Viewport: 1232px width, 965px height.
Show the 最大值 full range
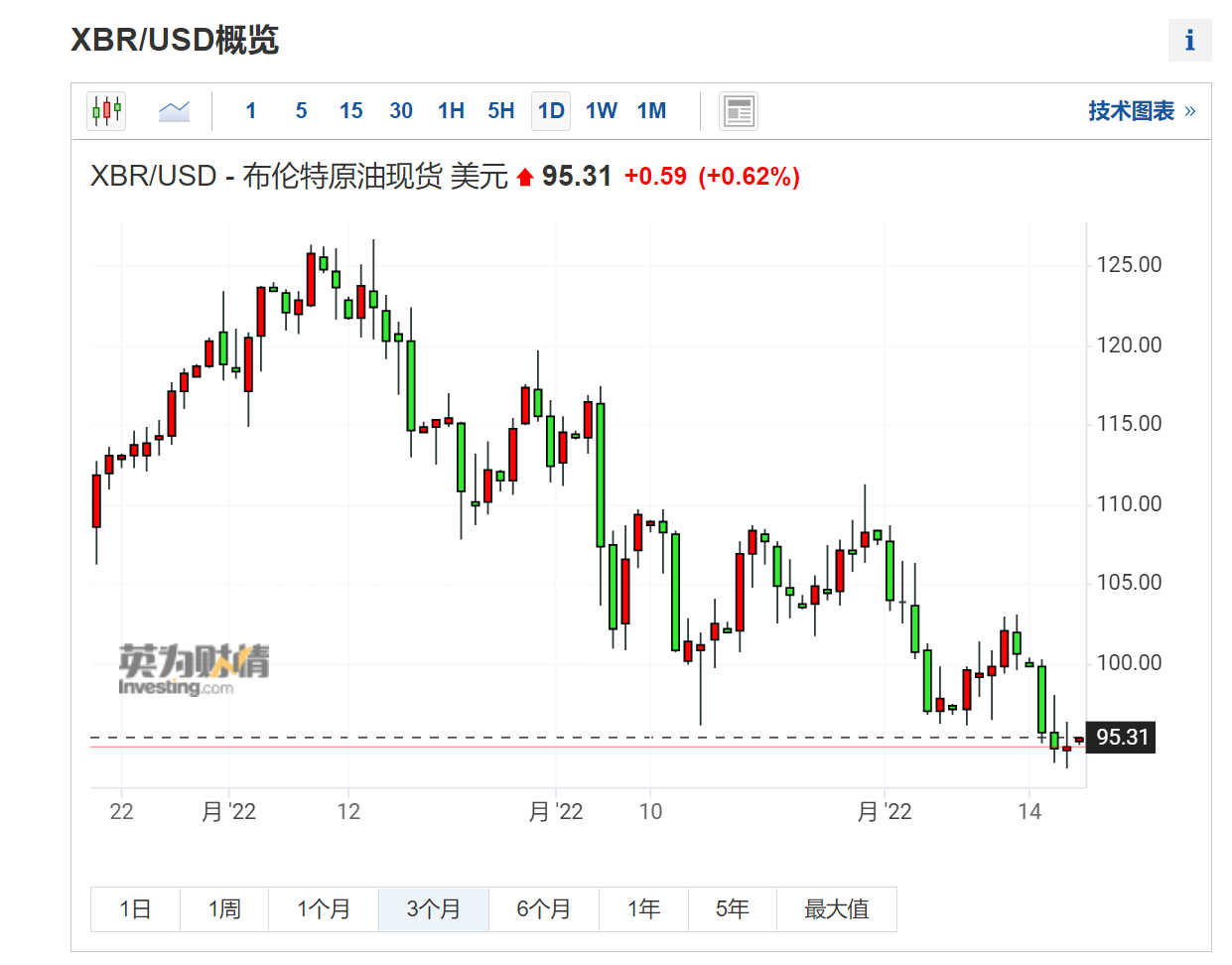[836, 909]
